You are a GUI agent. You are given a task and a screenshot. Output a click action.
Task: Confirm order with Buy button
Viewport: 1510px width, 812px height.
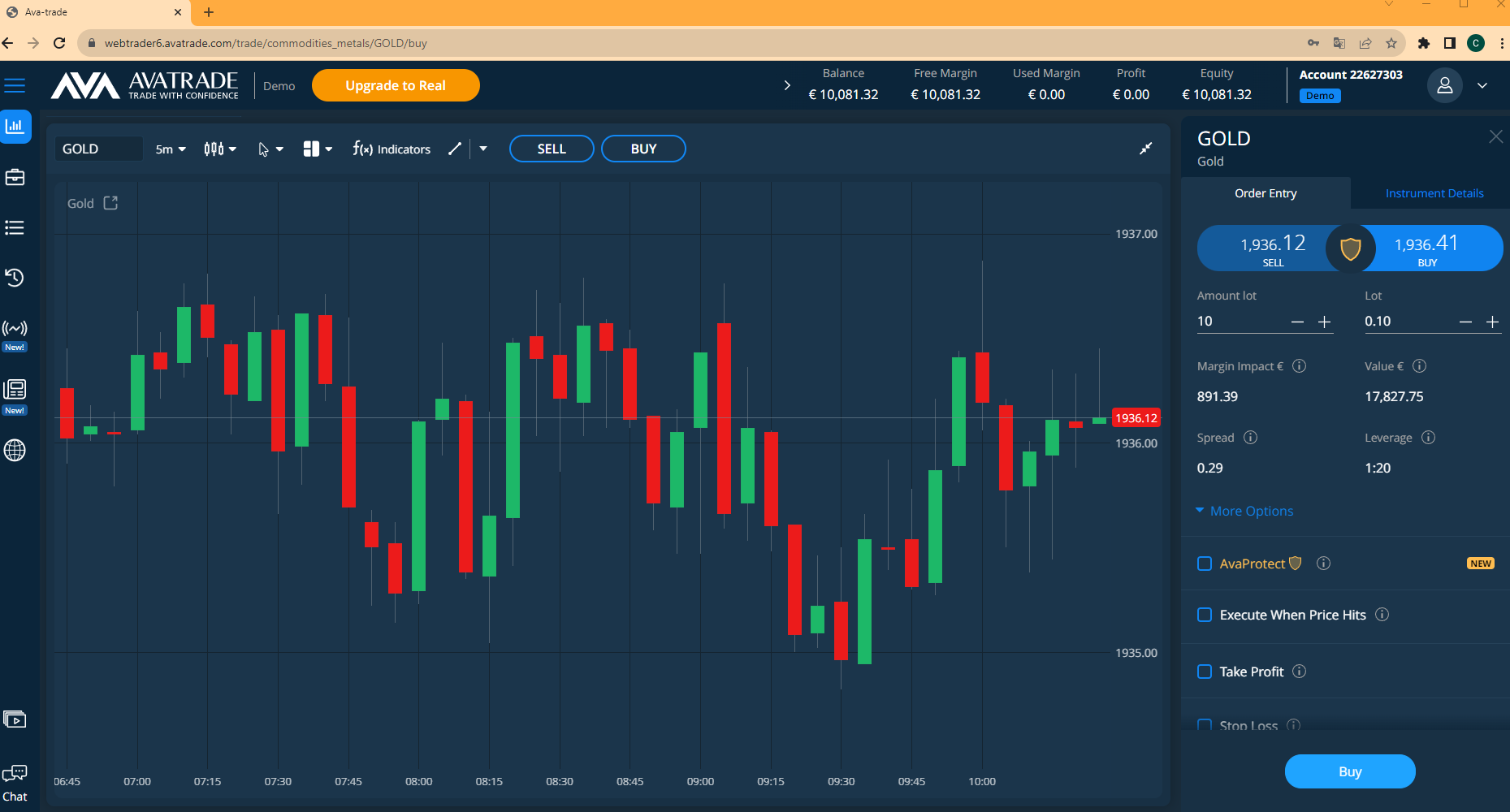point(1349,771)
